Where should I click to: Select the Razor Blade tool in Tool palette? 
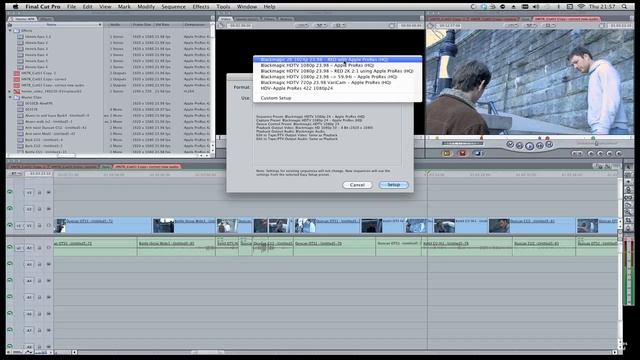point(628,205)
